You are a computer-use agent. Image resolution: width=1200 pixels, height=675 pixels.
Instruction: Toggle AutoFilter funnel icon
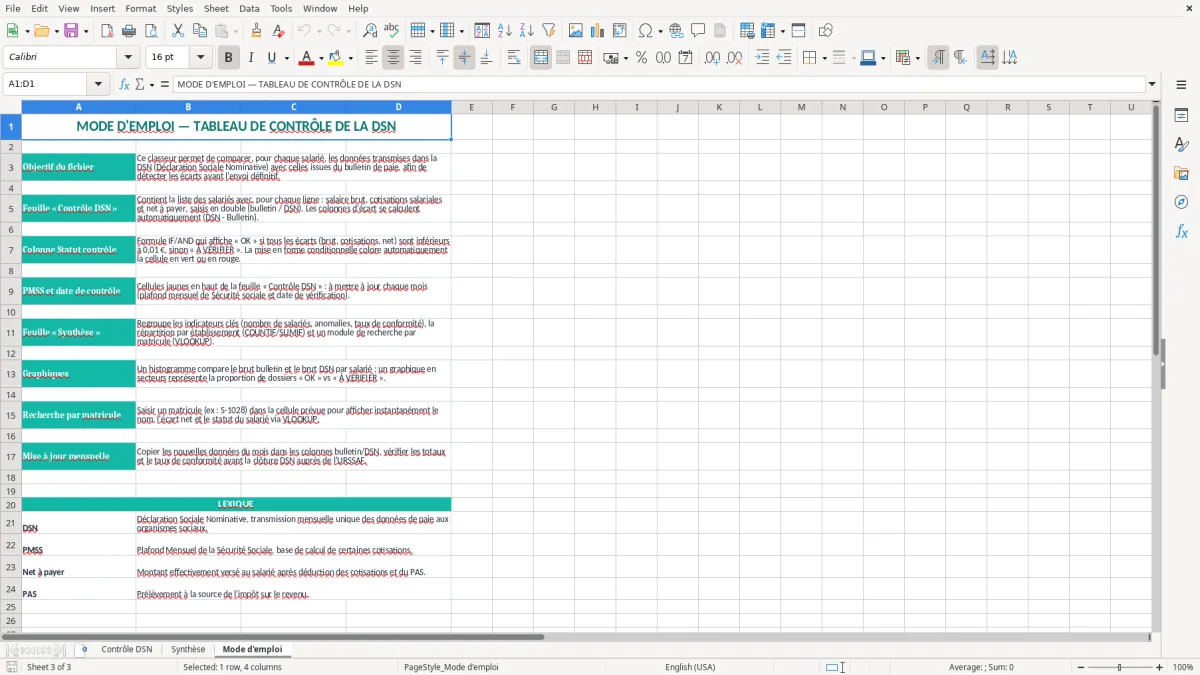549,31
